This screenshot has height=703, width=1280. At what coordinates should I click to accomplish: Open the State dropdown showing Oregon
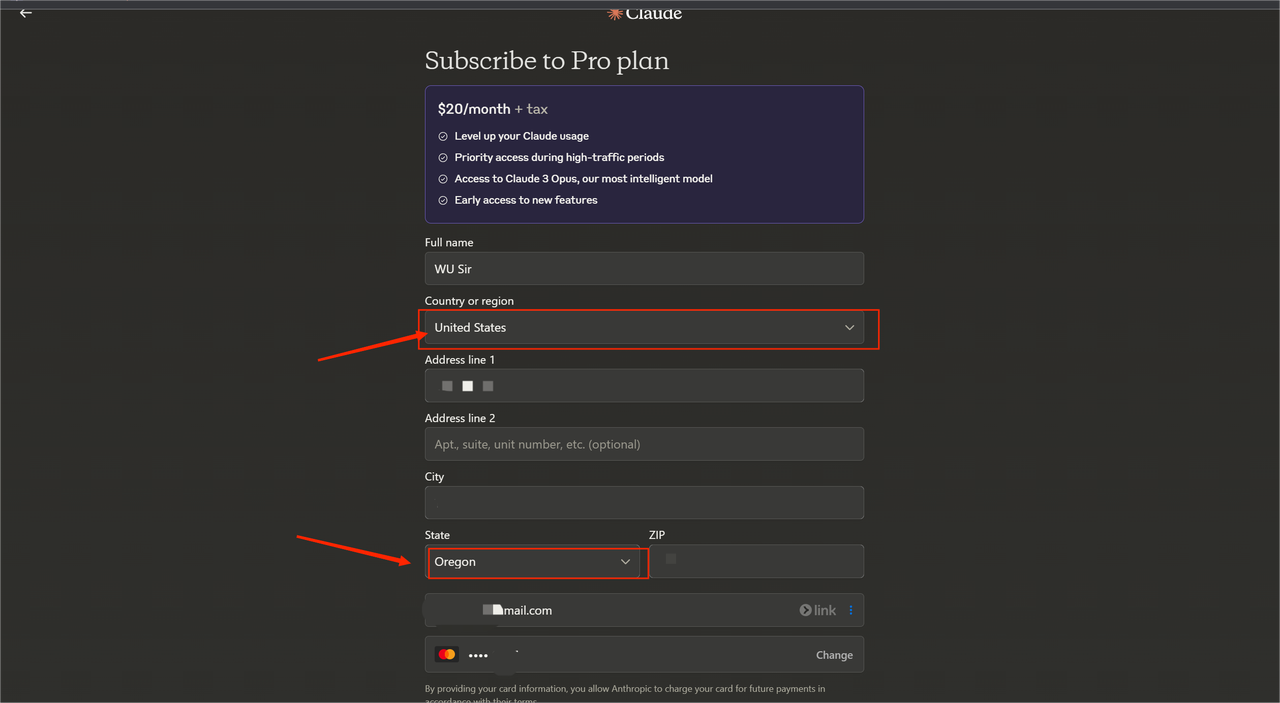click(x=532, y=562)
